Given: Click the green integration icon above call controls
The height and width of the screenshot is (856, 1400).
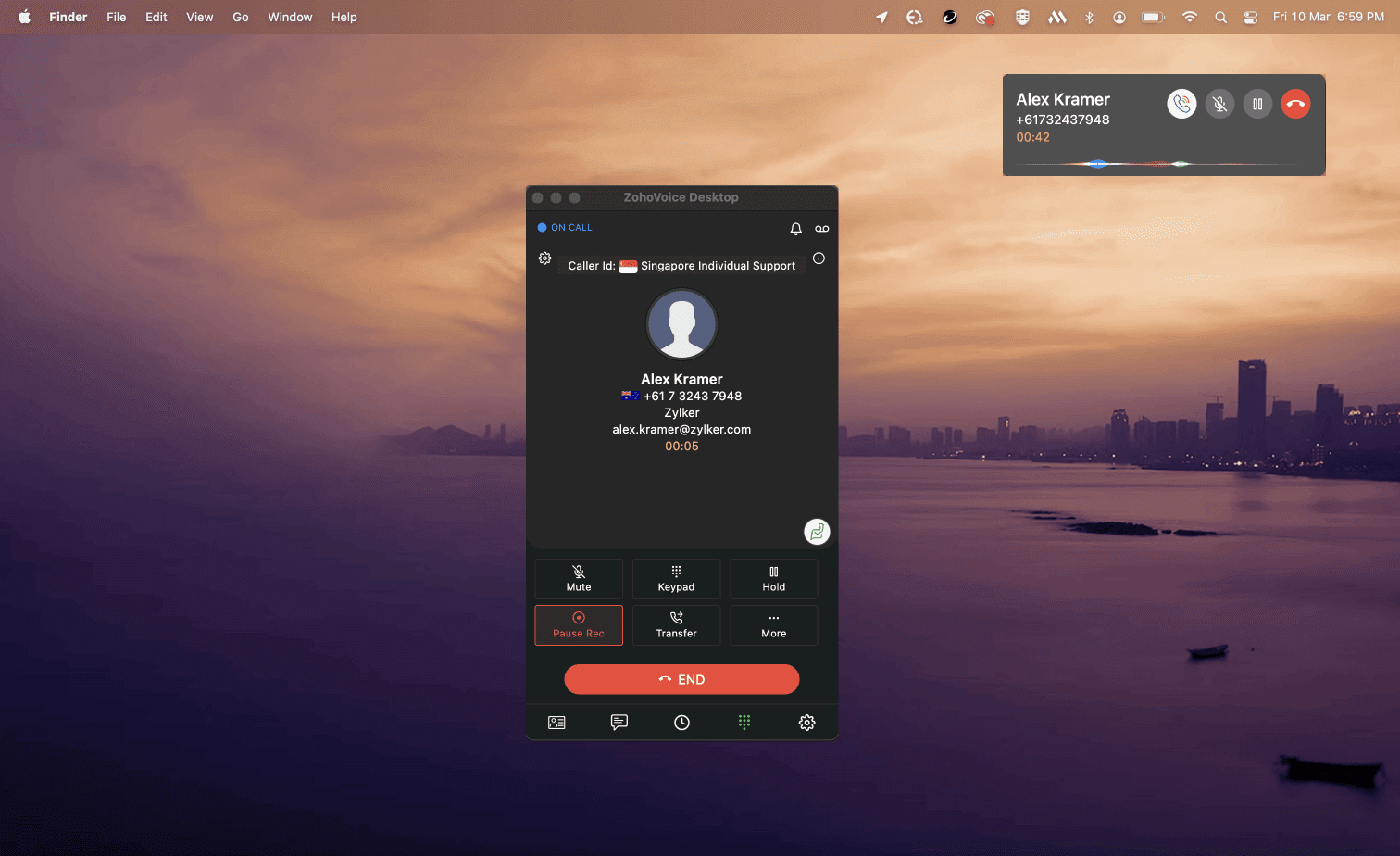Looking at the screenshot, I should coord(816,532).
